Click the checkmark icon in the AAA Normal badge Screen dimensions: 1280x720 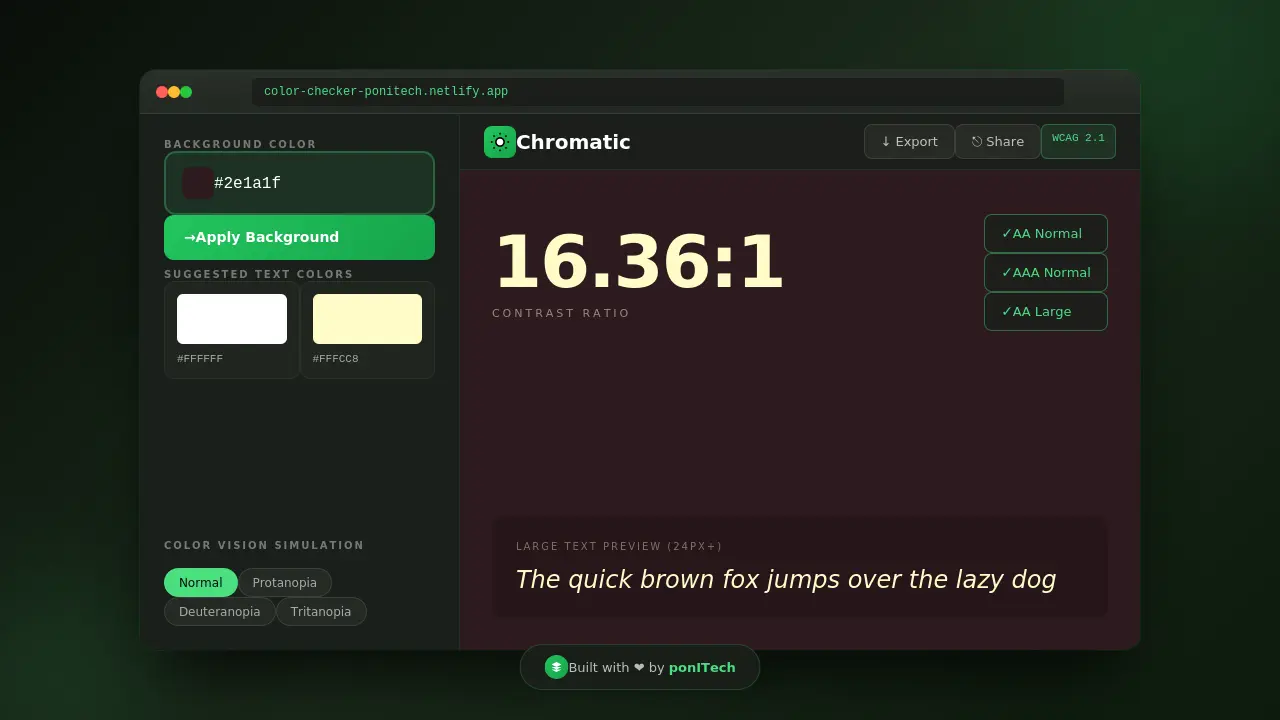click(1007, 272)
